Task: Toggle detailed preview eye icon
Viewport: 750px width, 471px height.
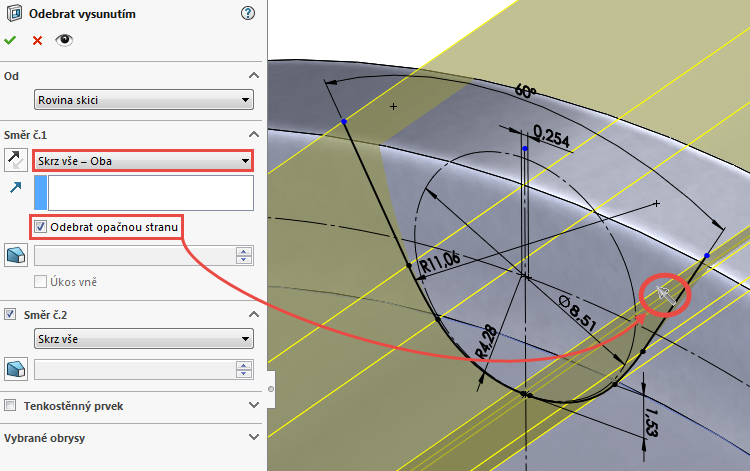Action: [x=64, y=40]
